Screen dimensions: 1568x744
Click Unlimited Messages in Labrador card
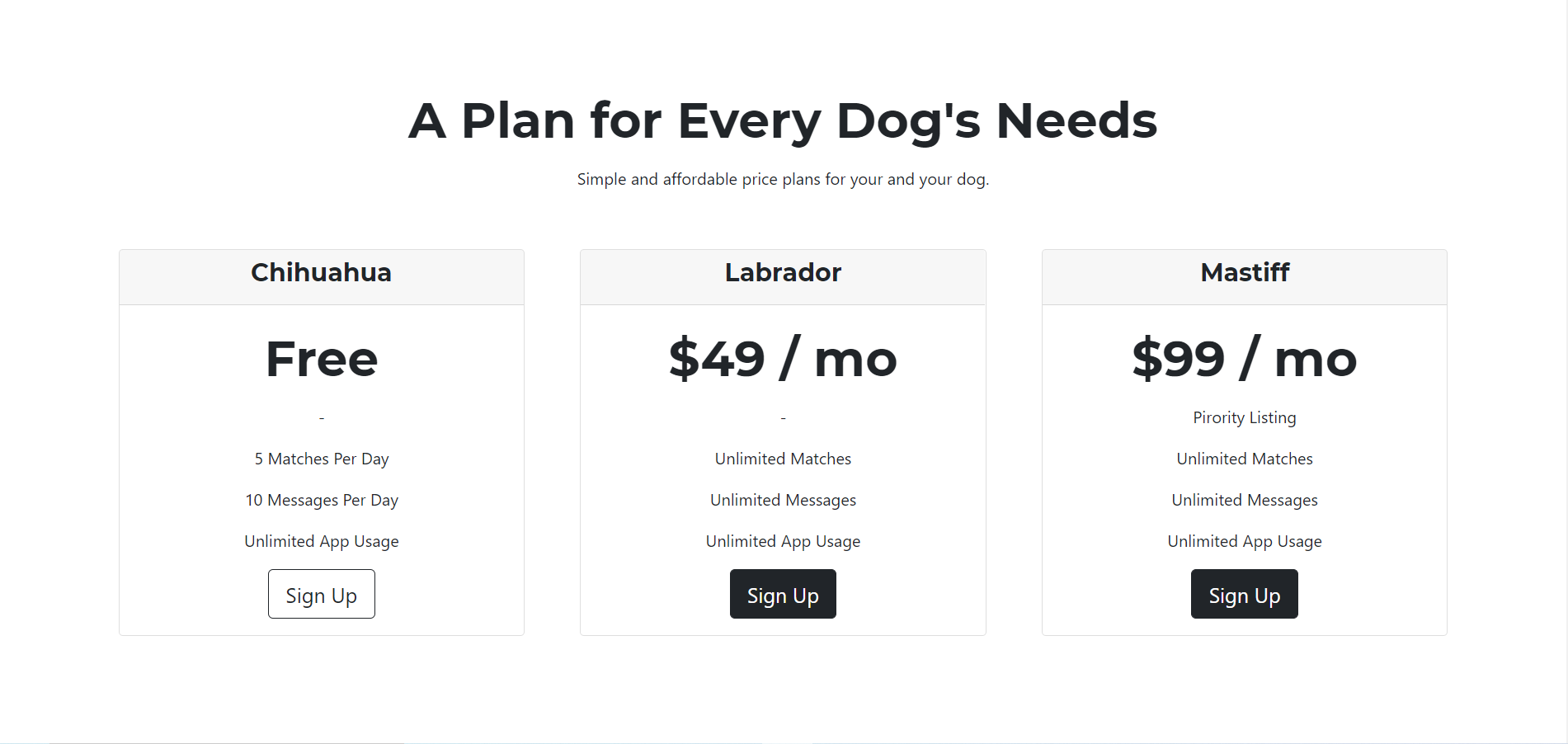coord(782,500)
